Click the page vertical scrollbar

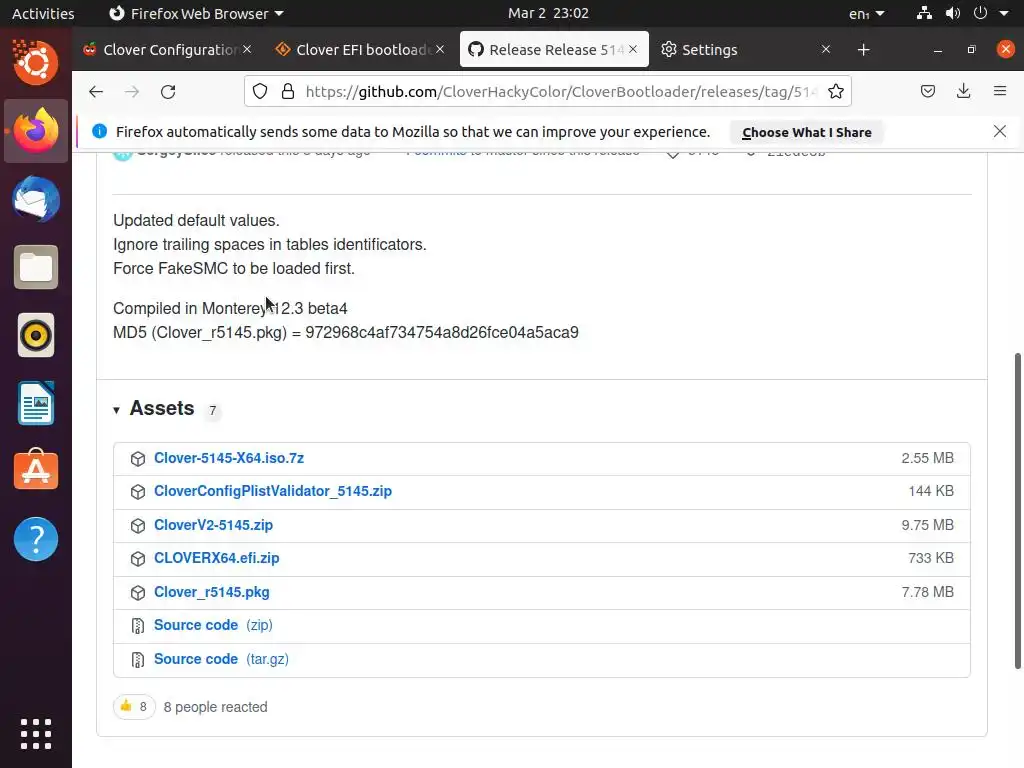1018,510
